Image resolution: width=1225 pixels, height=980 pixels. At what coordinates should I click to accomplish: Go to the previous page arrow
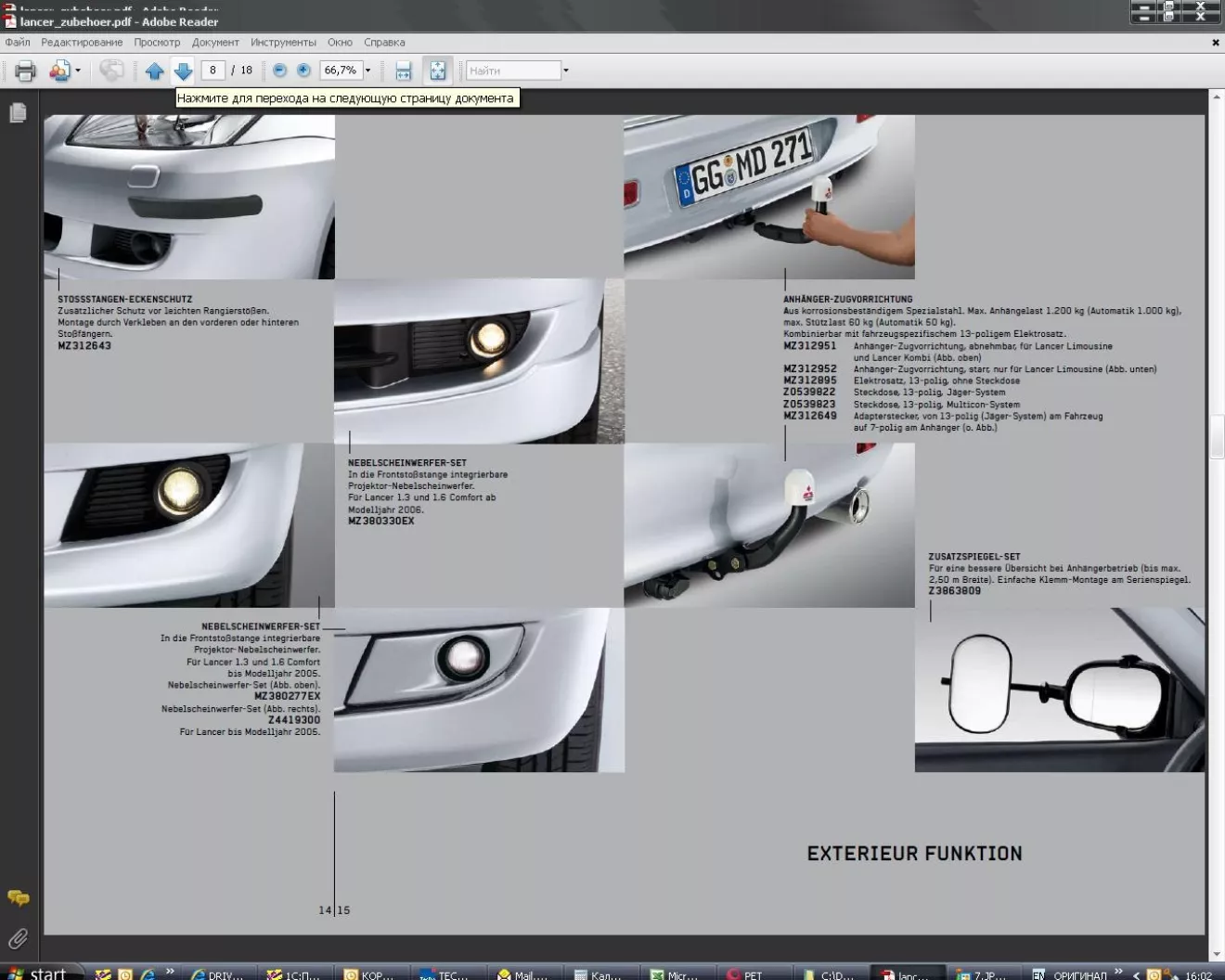coord(154,71)
